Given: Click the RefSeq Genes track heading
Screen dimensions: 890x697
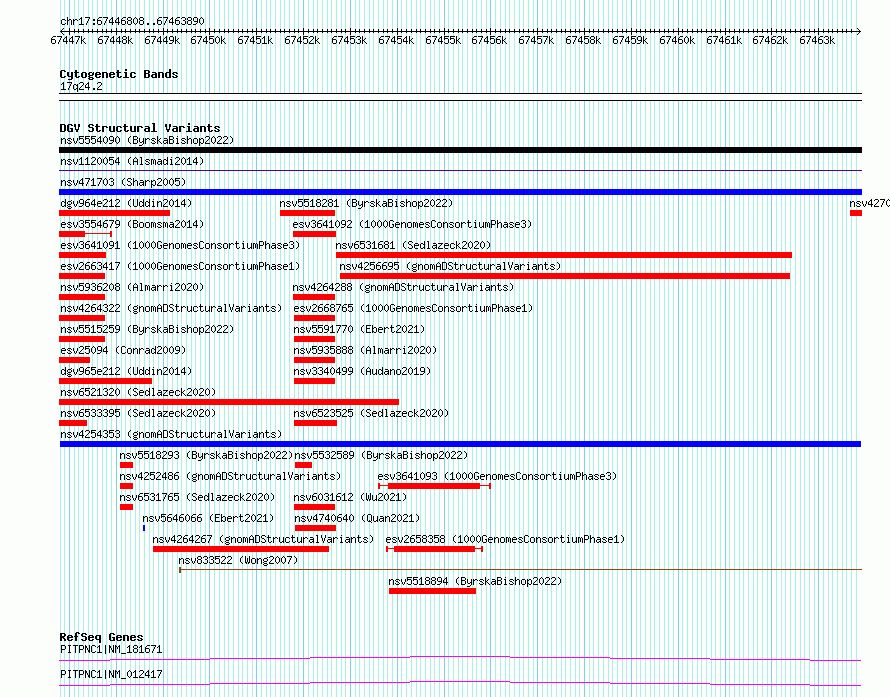Looking at the screenshot, I should click(101, 637).
